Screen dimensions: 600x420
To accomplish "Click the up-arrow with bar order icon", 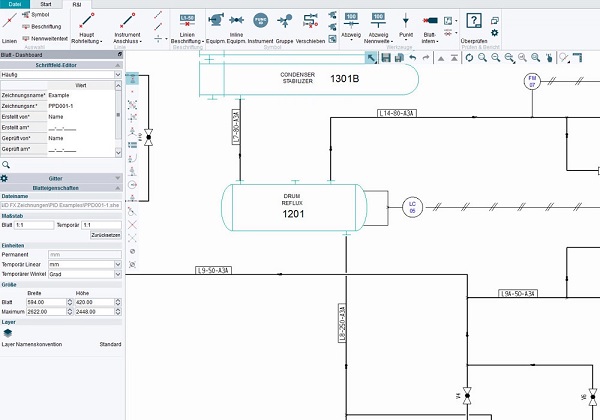I will pyautogui.click(x=454, y=58).
